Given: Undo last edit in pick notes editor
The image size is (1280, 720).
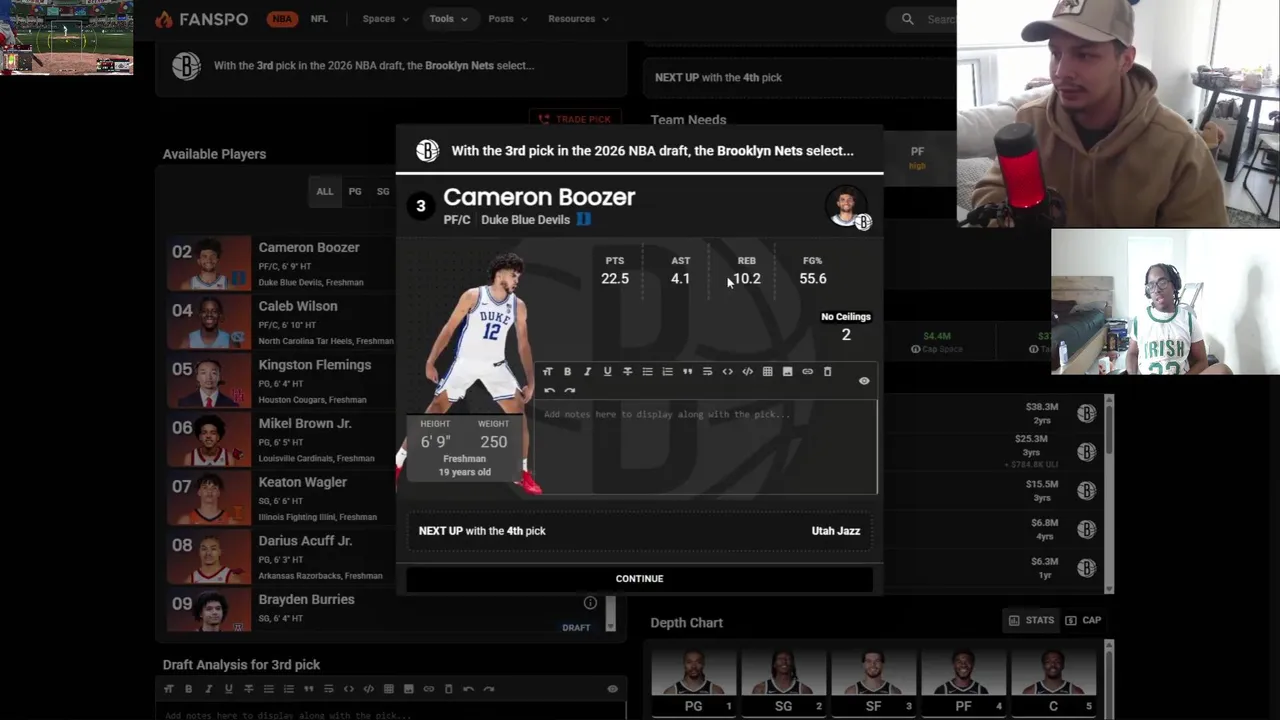Looking at the screenshot, I should click(548, 391).
